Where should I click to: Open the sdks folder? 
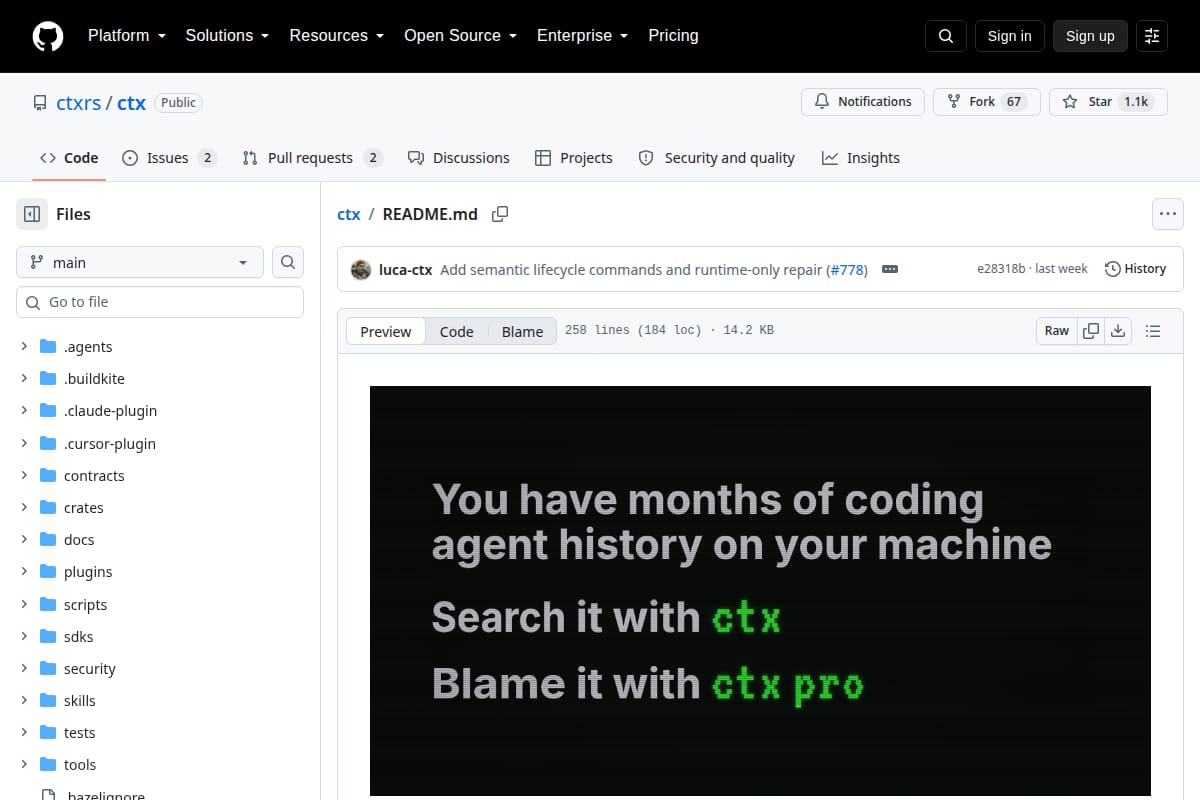(78, 637)
